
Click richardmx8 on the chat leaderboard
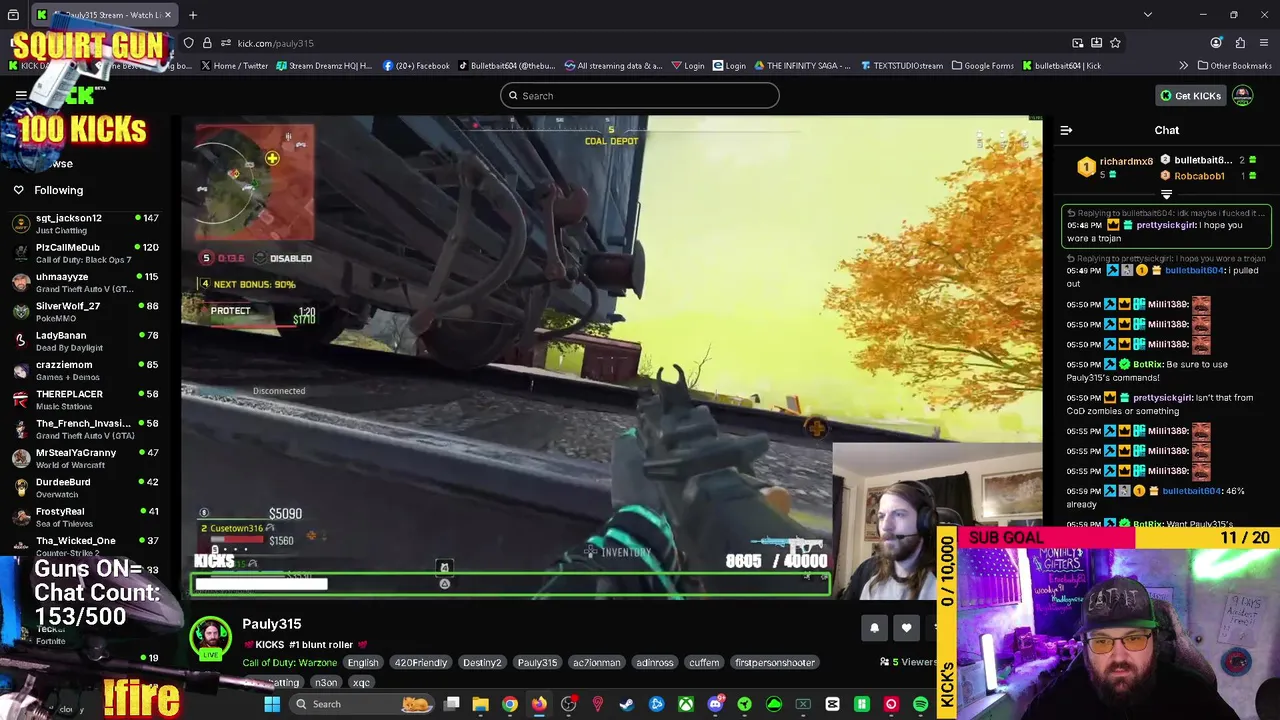(x=1126, y=161)
